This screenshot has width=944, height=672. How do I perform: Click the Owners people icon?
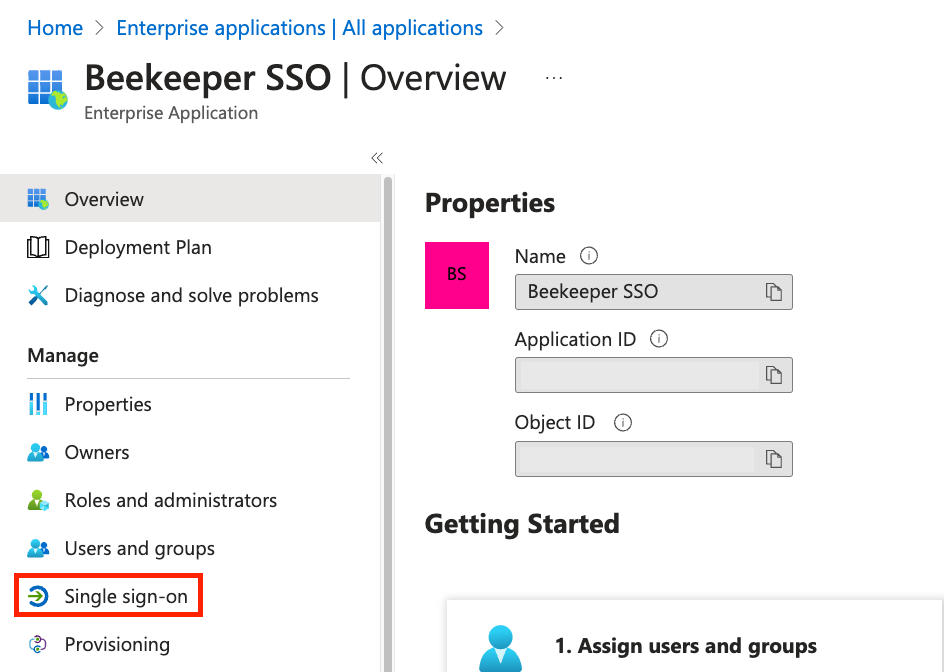coord(38,452)
